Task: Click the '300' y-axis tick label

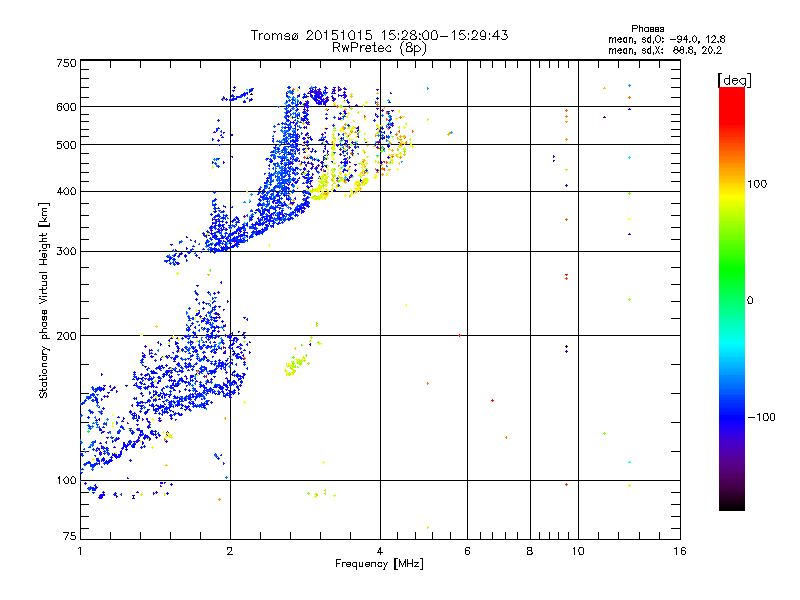Action: click(66, 252)
